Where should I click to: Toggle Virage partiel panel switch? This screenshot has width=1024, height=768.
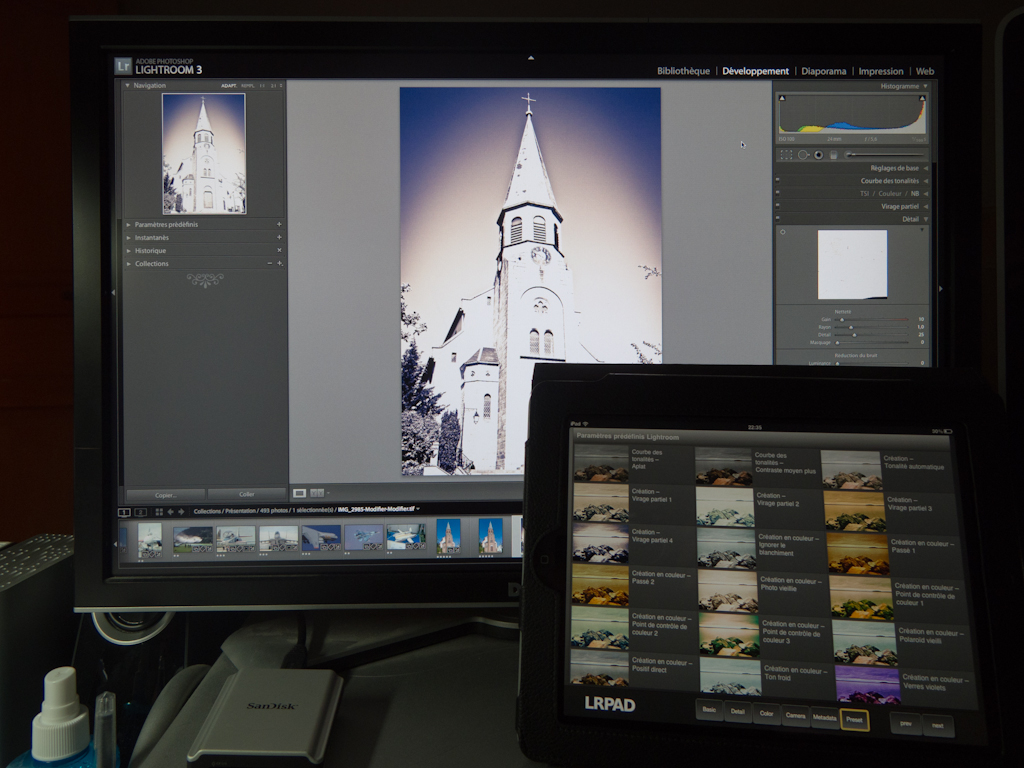point(778,206)
